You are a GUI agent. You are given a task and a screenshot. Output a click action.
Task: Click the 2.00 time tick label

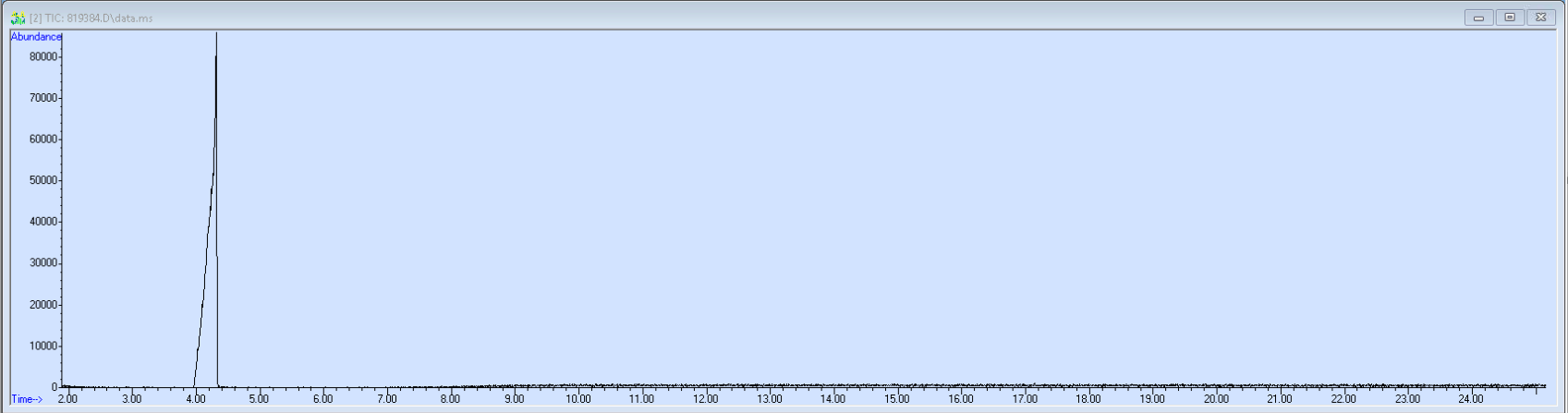68,399
